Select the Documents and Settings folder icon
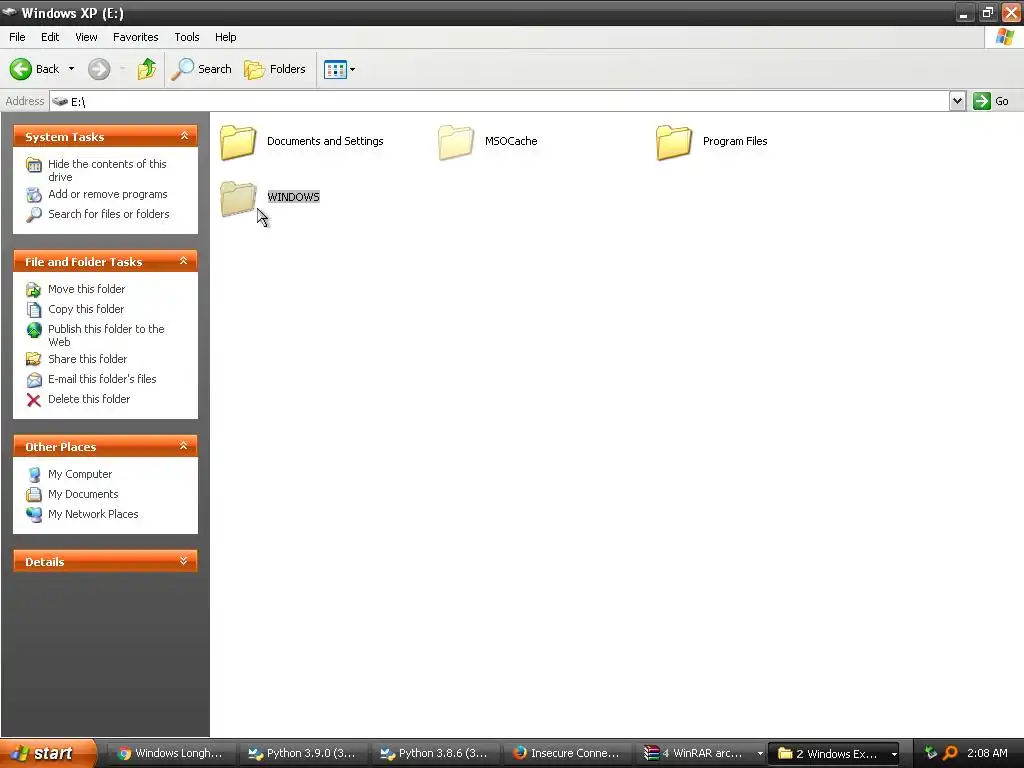The width and height of the screenshot is (1024, 768). 238,142
